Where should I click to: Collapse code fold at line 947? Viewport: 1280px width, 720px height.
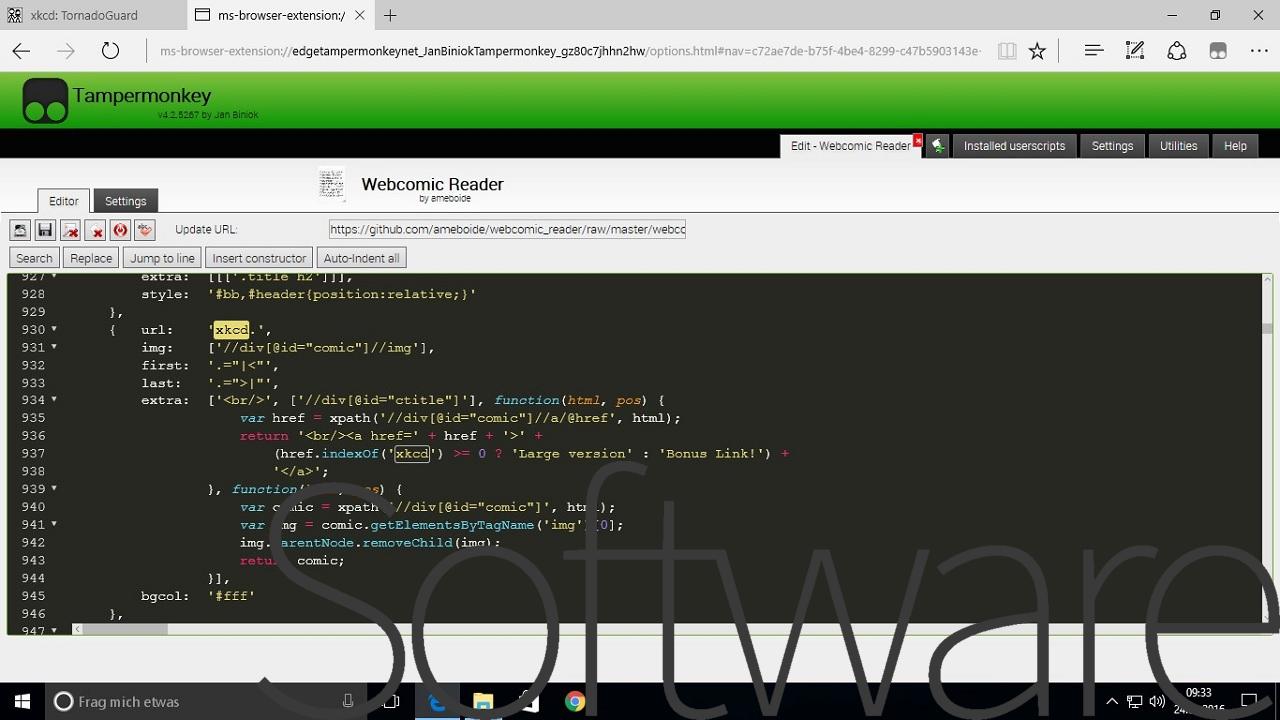coord(54,630)
